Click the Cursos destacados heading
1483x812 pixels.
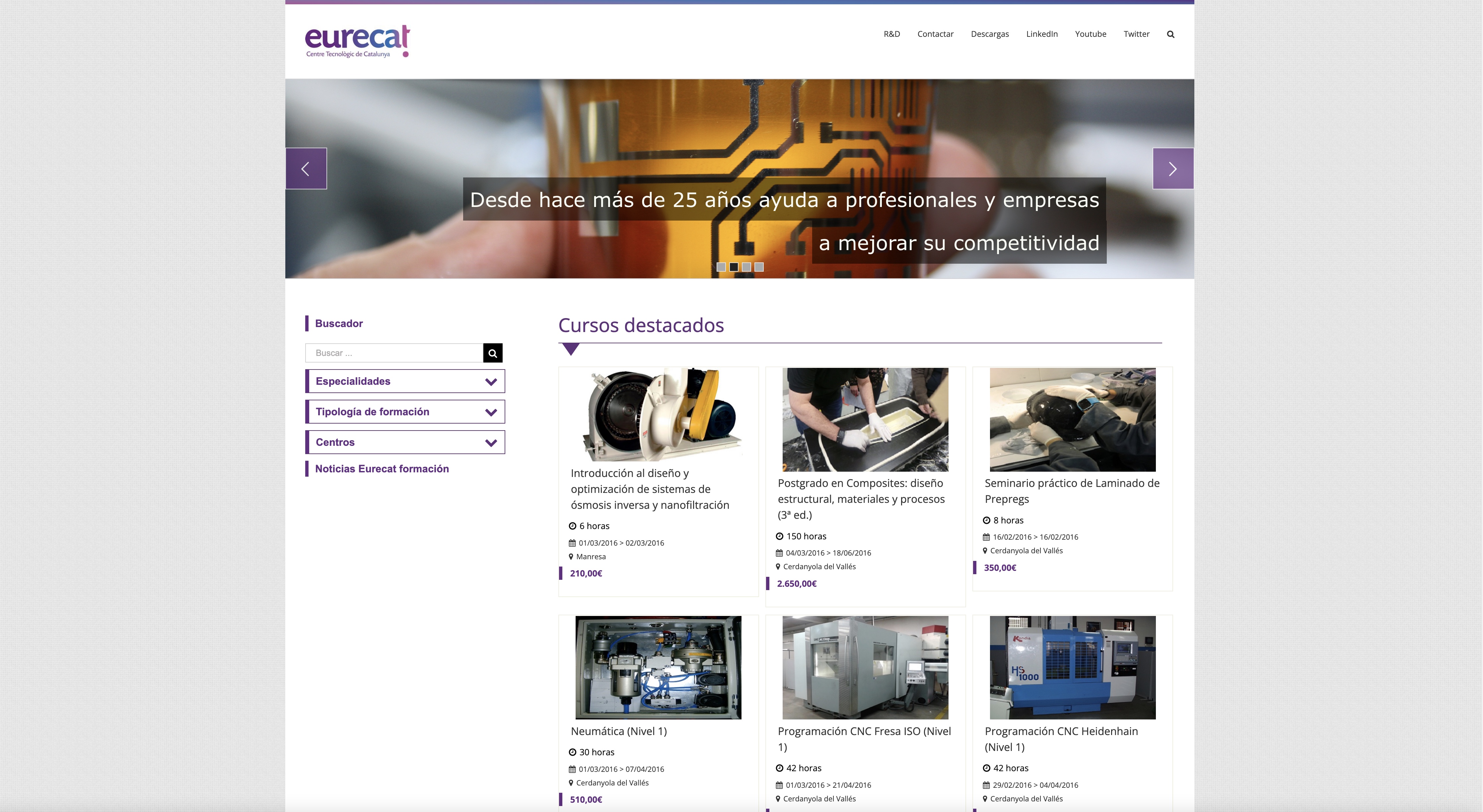pyautogui.click(x=641, y=325)
